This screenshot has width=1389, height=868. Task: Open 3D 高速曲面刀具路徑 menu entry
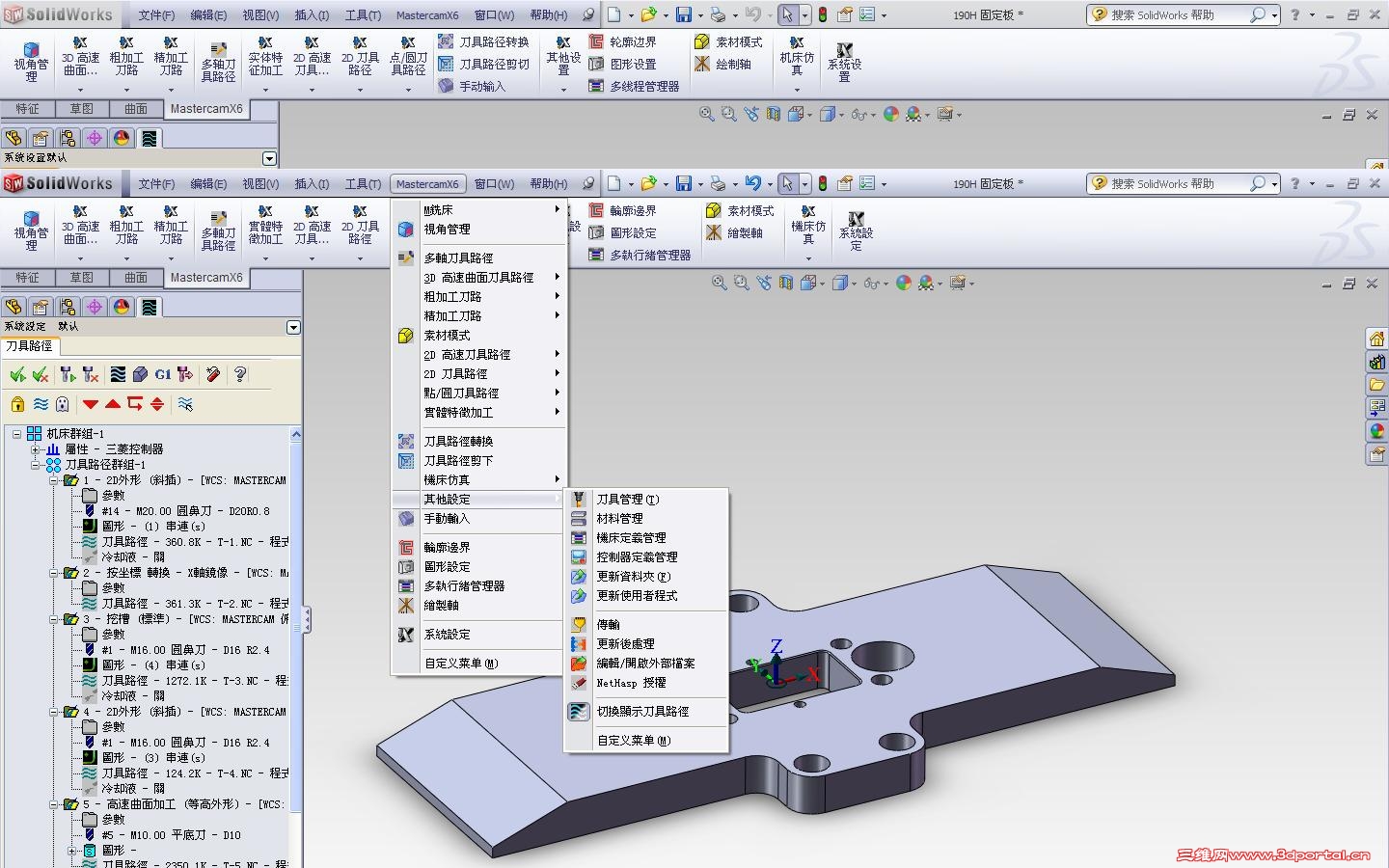[x=478, y=278]
